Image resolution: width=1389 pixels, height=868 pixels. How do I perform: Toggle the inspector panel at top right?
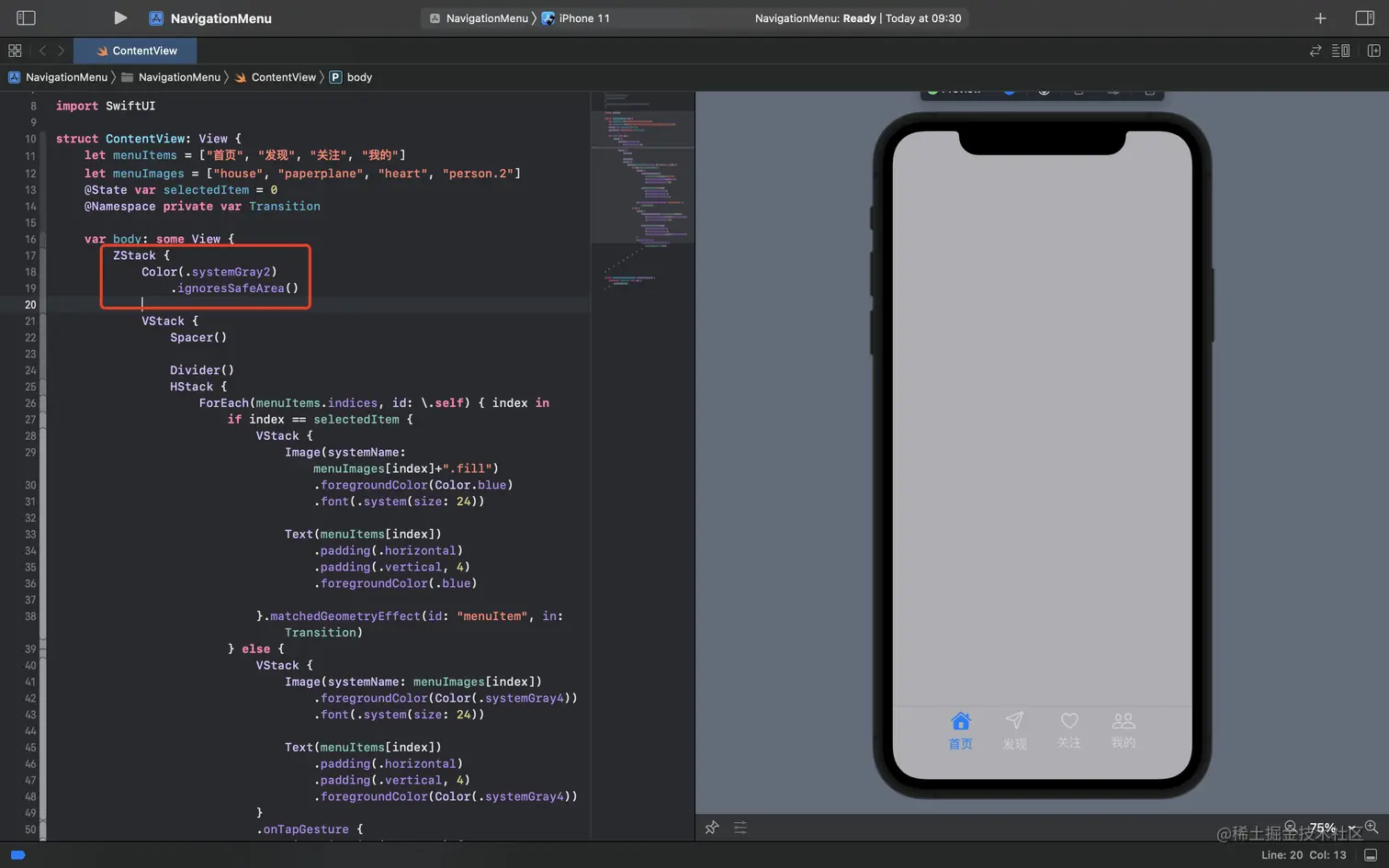(1364, 18)
